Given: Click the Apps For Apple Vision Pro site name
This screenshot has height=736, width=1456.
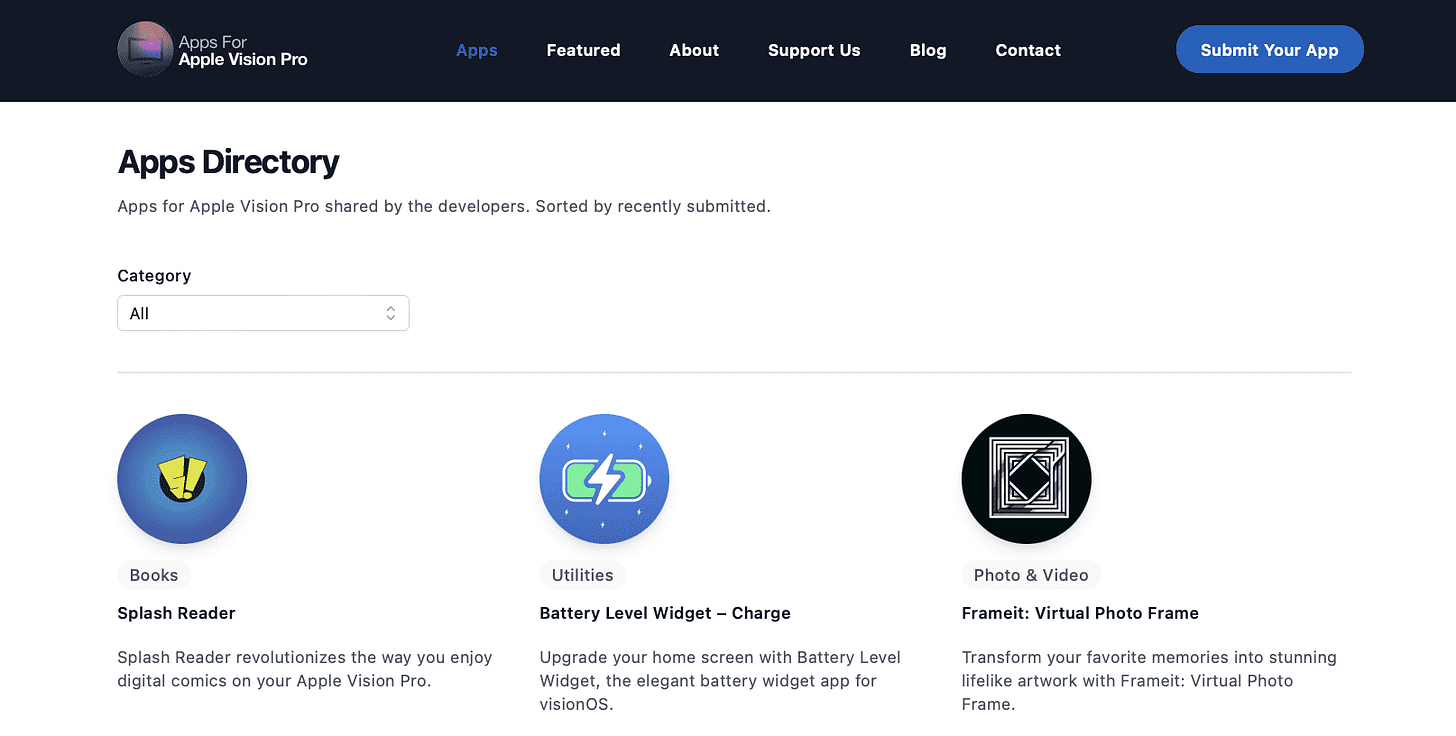Looking at the screenshot, I should [x=243, y=51].
